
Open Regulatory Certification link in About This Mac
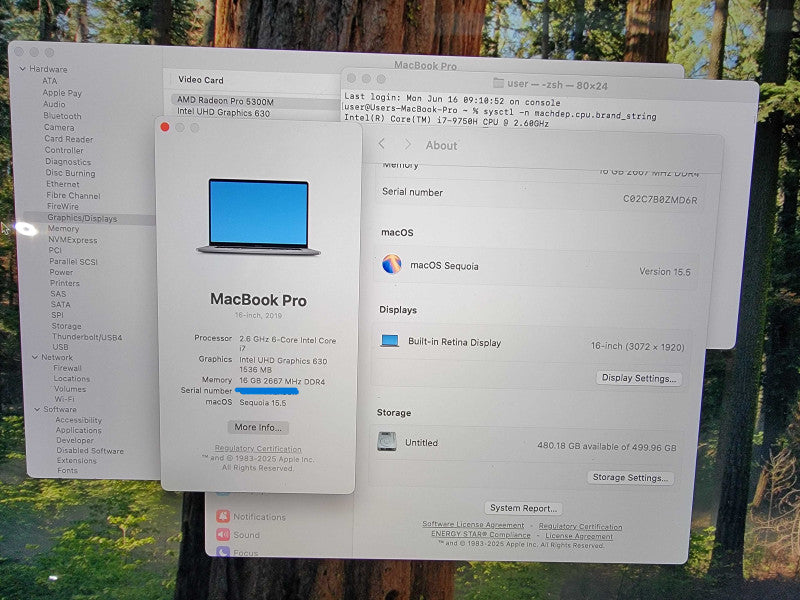pos(258,448)
